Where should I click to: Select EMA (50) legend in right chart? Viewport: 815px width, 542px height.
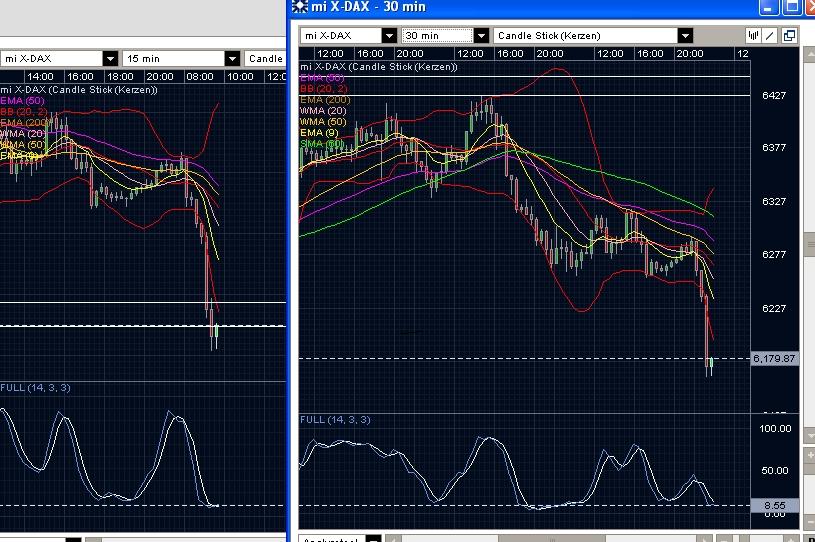[x=322, y=77]
